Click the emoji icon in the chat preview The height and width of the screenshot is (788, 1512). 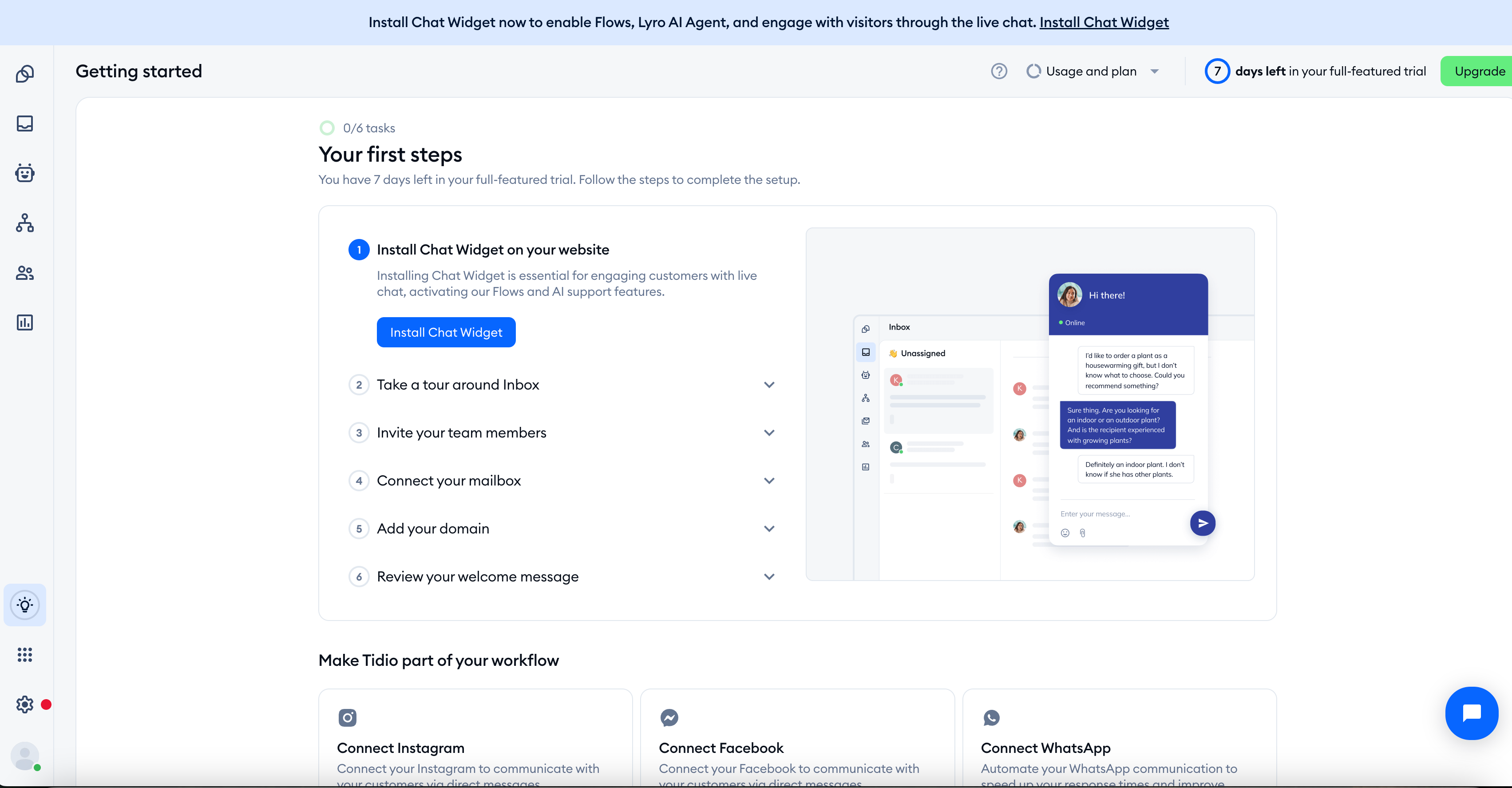[1065, 533]
